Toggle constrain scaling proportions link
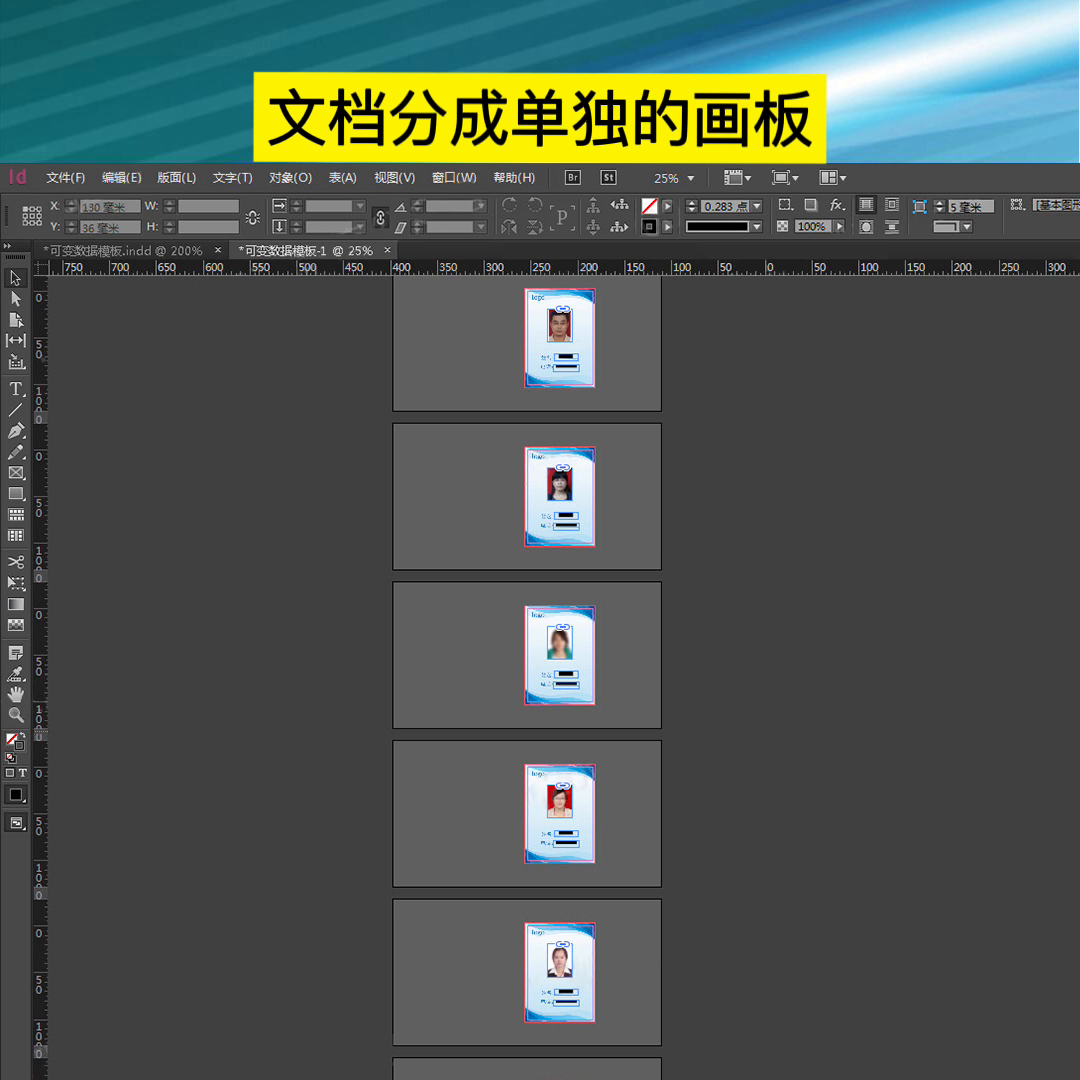Screen dimensions: 1080x1080 380,218
